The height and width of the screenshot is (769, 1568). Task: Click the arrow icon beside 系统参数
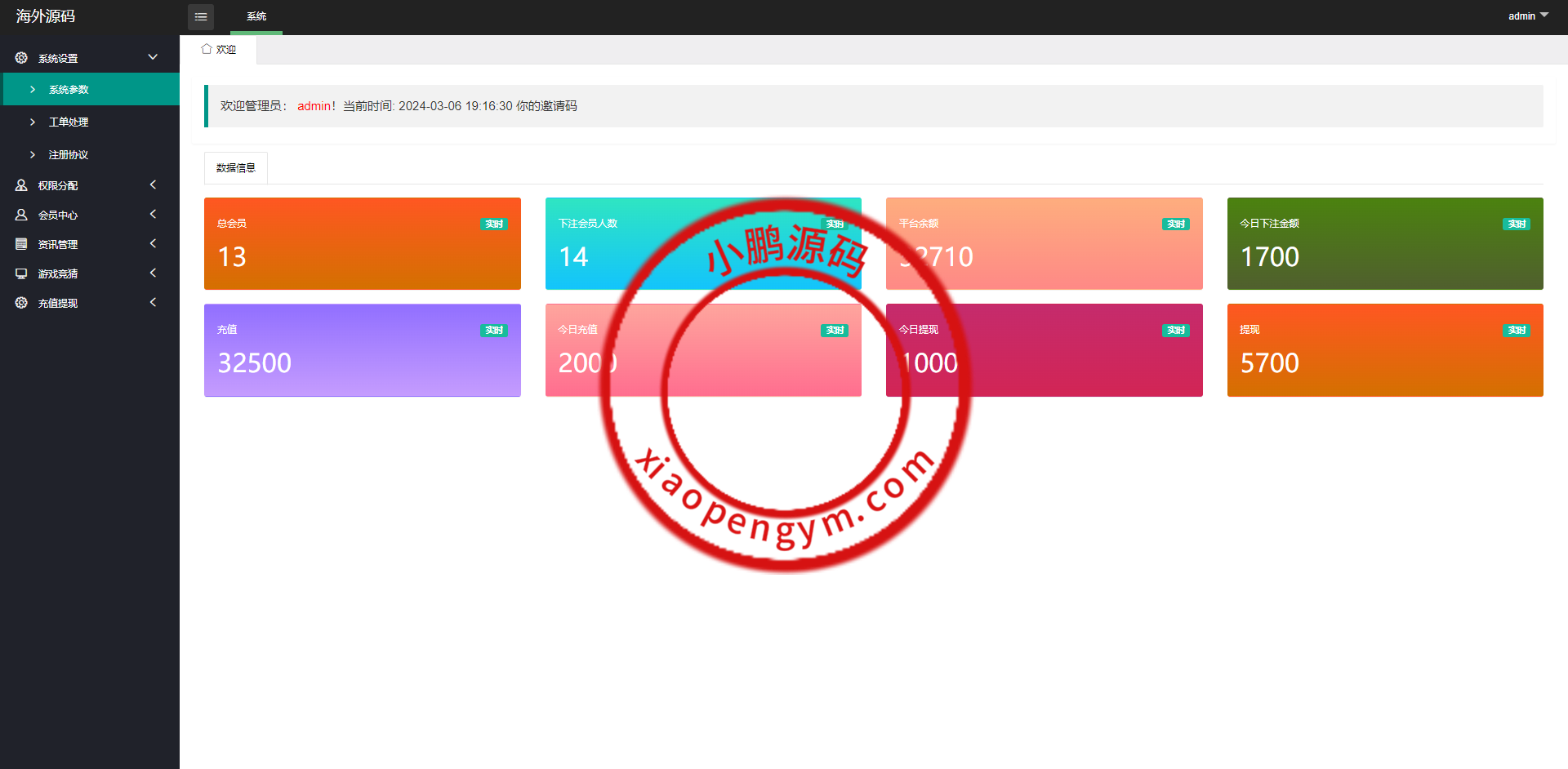coord(33,89)
